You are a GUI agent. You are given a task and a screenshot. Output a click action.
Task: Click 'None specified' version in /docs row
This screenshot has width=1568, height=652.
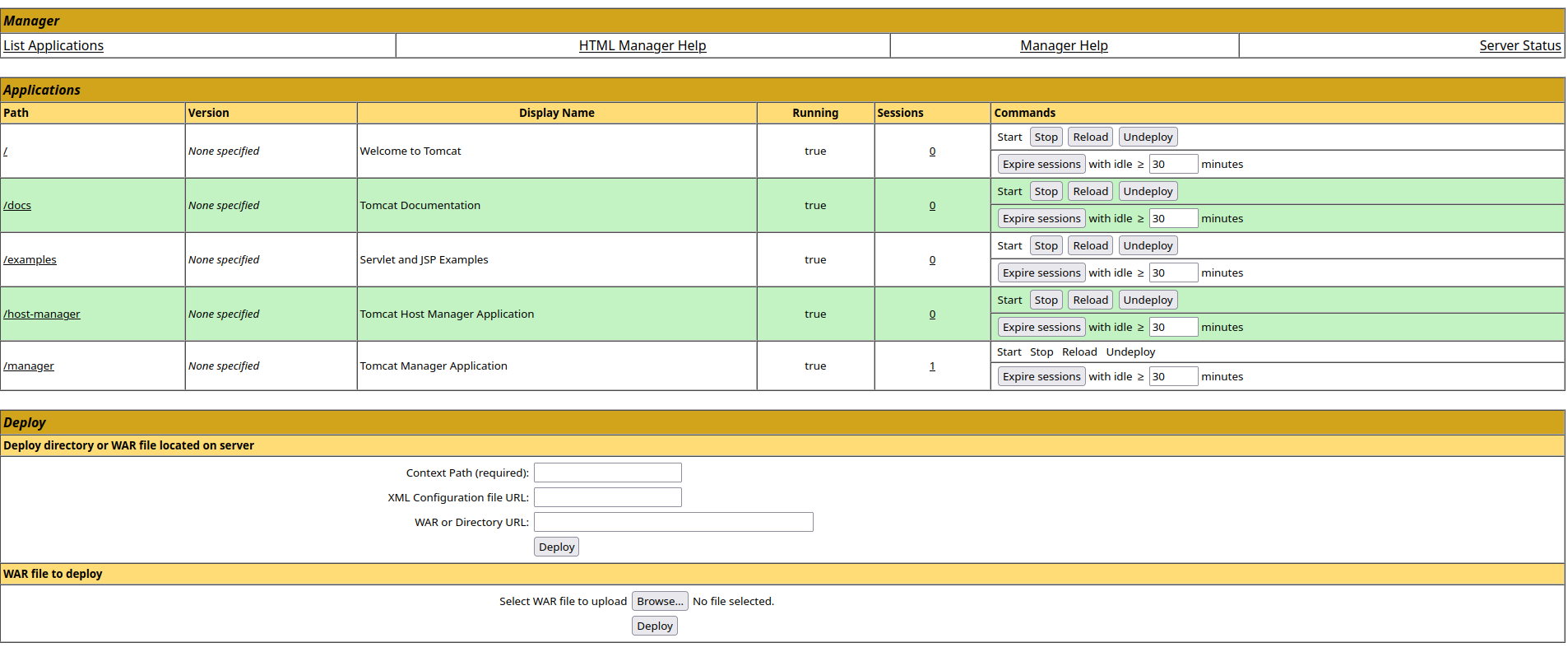224,206
